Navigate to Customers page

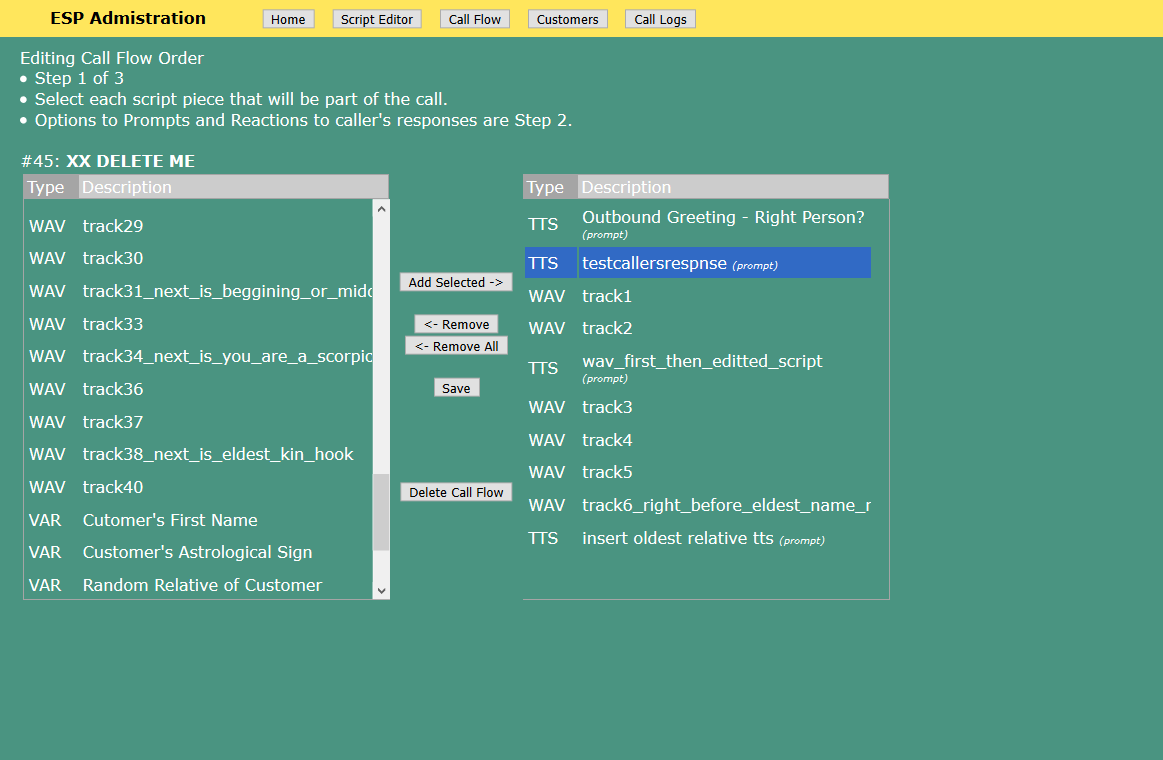[567, 19]
